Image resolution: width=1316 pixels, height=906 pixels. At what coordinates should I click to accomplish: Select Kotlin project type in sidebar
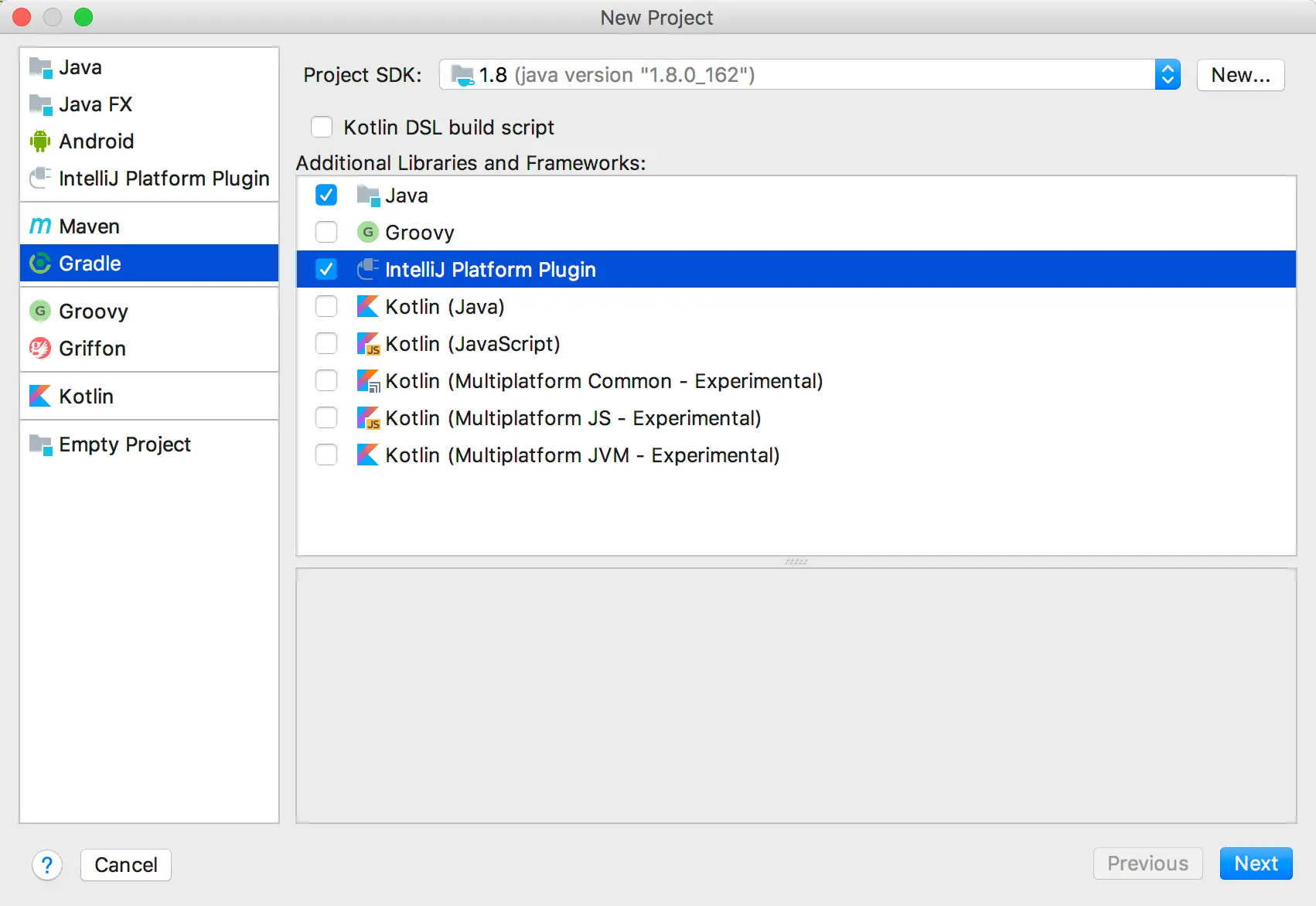tap(149, 396)
